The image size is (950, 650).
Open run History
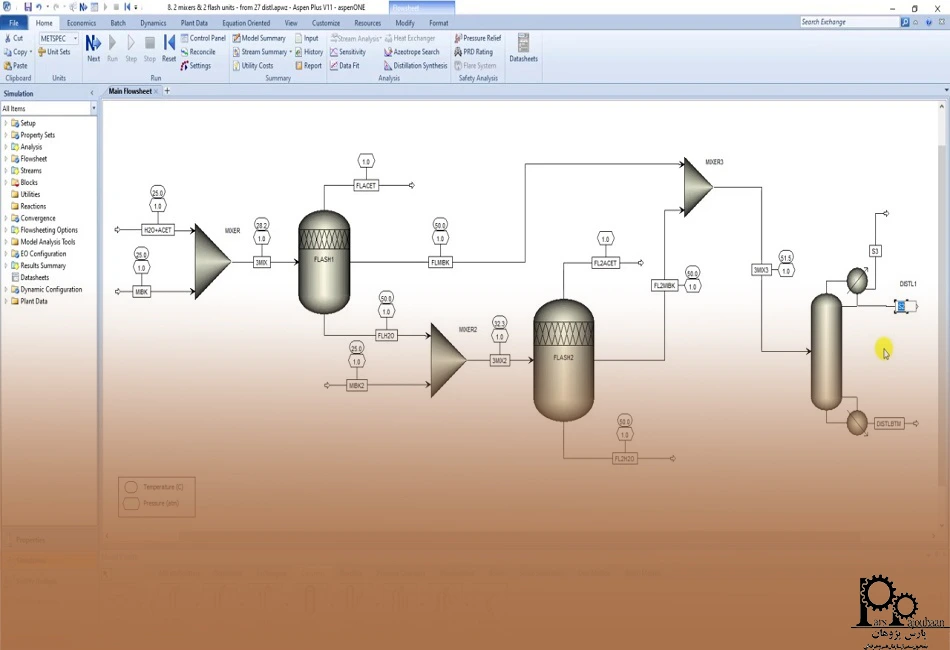tap(309, 51)
